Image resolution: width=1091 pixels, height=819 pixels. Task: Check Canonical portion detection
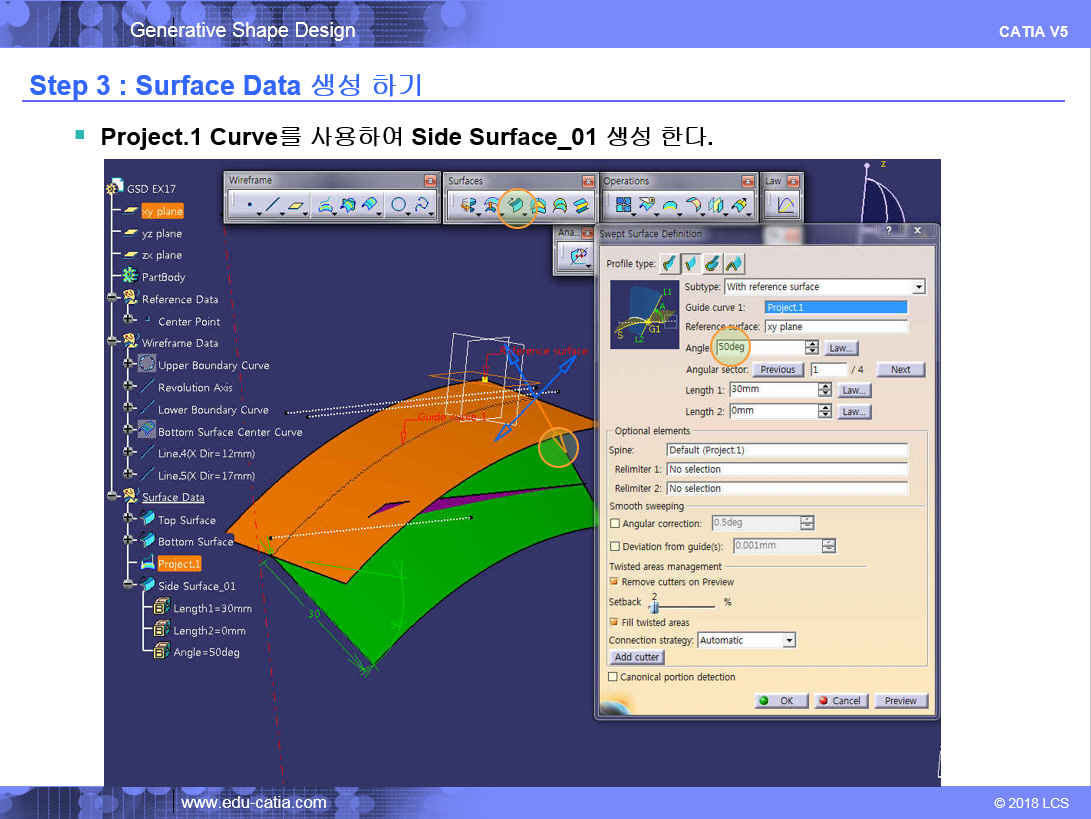click(613, 677)
